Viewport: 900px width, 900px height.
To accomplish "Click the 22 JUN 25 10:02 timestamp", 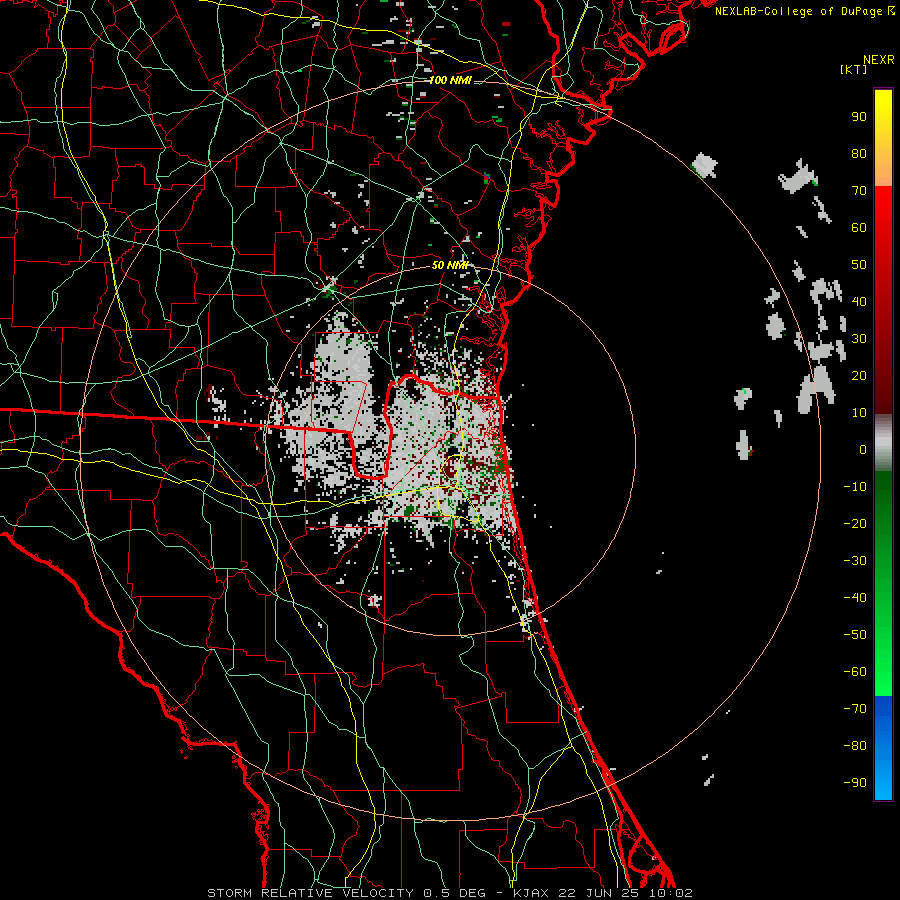I will pyautogui.click(x=626, y=893).
